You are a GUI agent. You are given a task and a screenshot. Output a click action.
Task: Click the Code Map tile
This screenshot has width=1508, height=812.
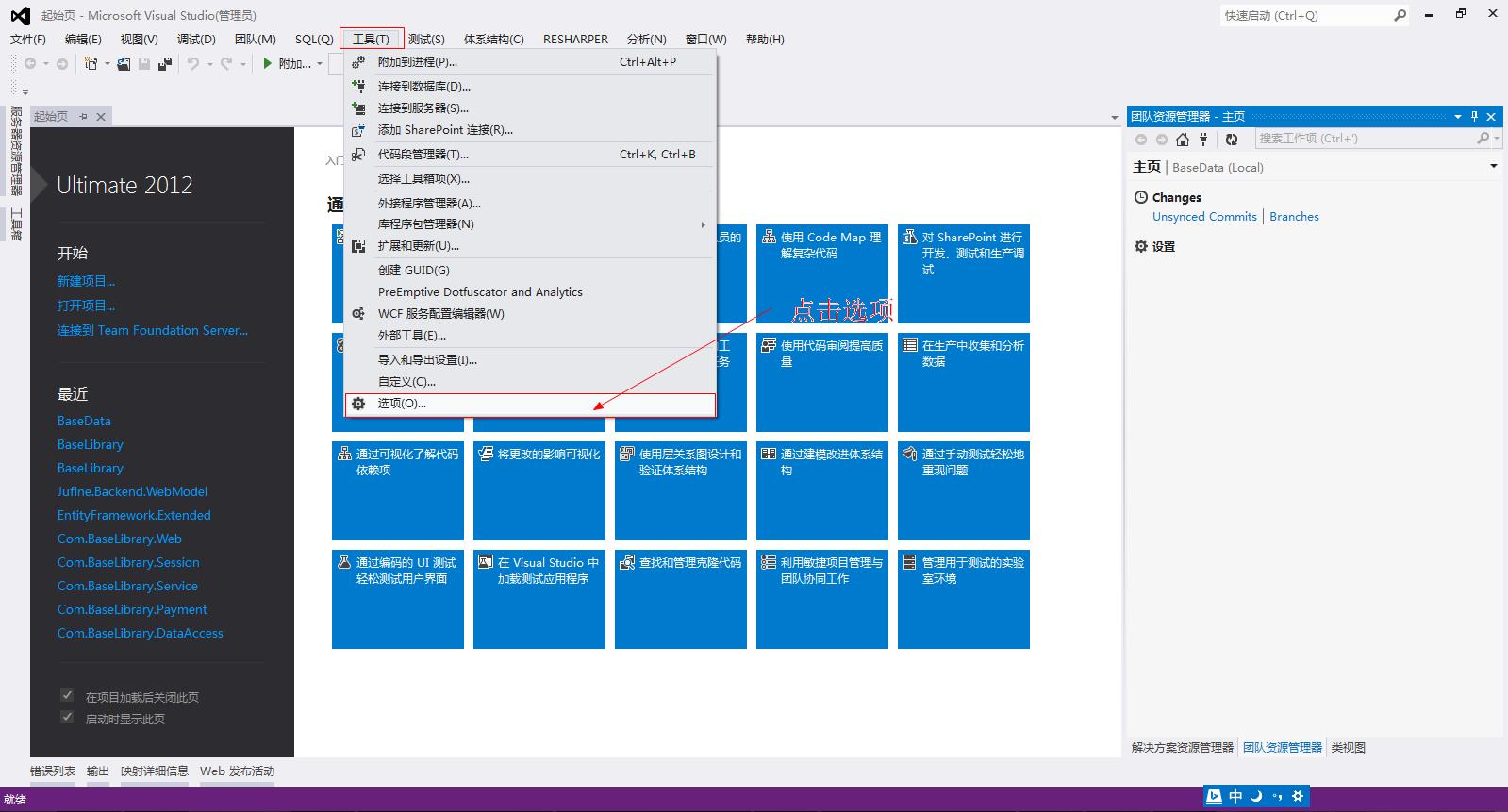[x=822, y=273]
